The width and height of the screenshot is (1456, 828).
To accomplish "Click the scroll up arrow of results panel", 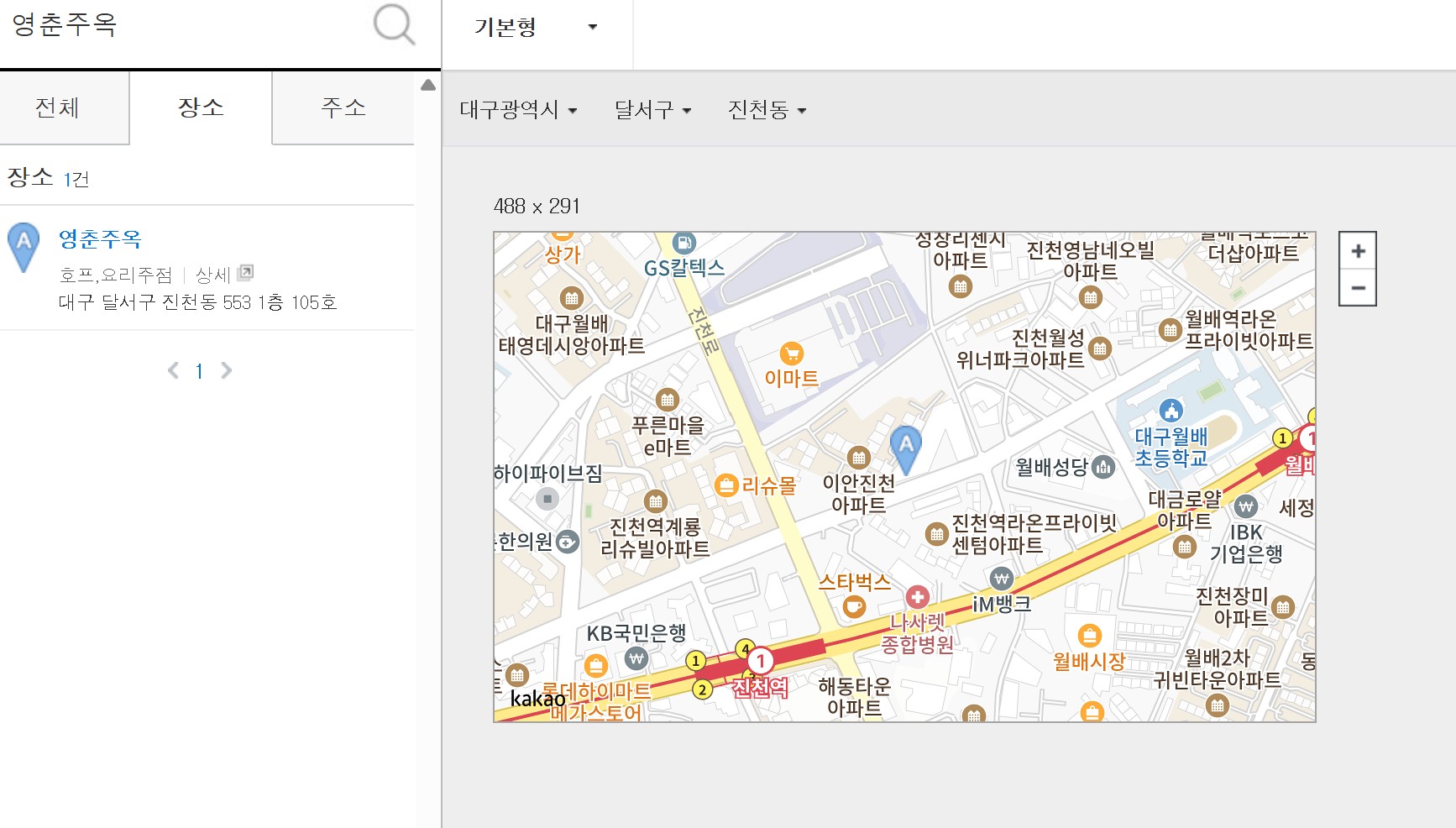I will [x=428, y=85].
